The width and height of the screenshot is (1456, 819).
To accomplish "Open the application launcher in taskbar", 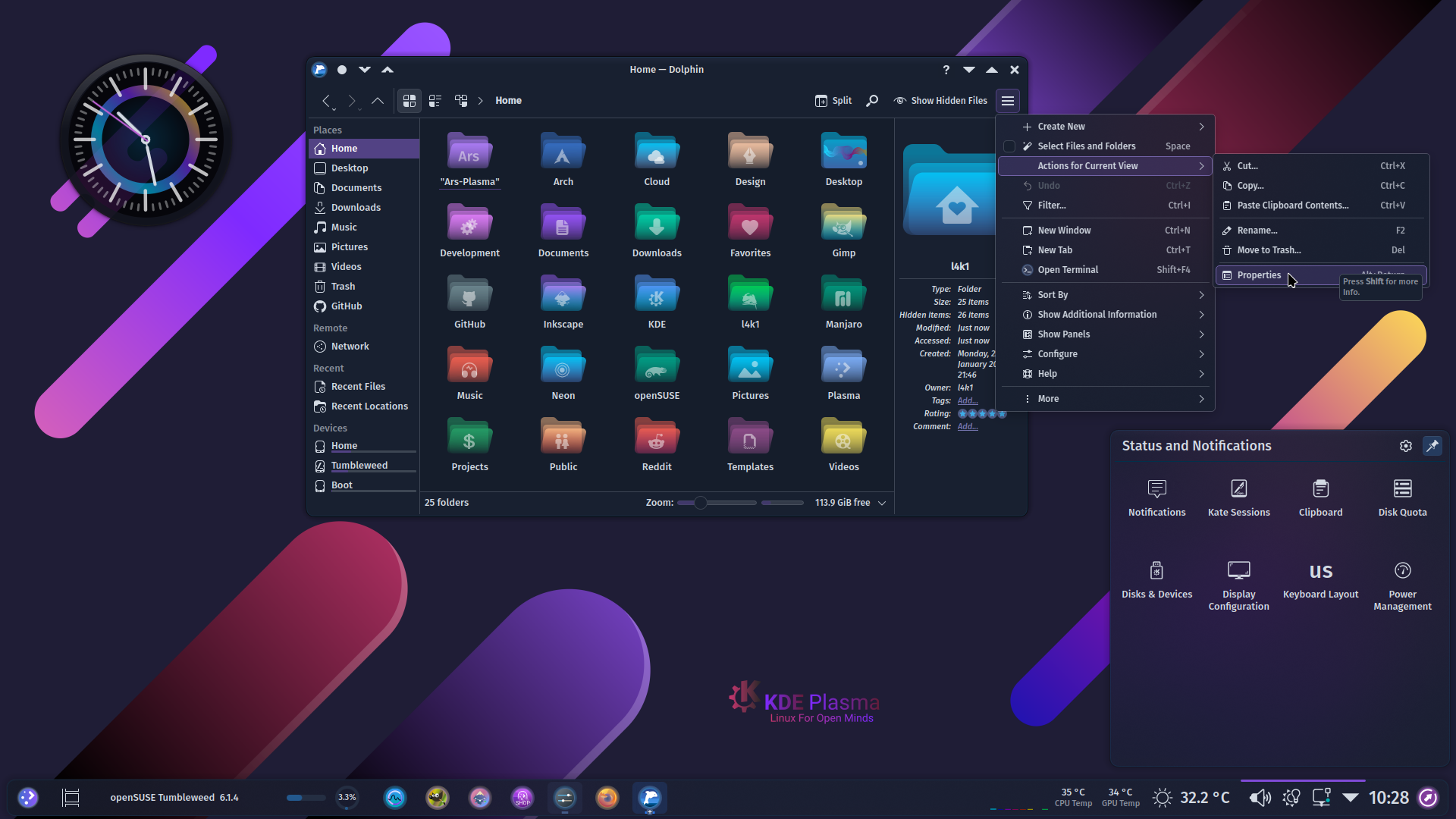I will pos(28,798).
